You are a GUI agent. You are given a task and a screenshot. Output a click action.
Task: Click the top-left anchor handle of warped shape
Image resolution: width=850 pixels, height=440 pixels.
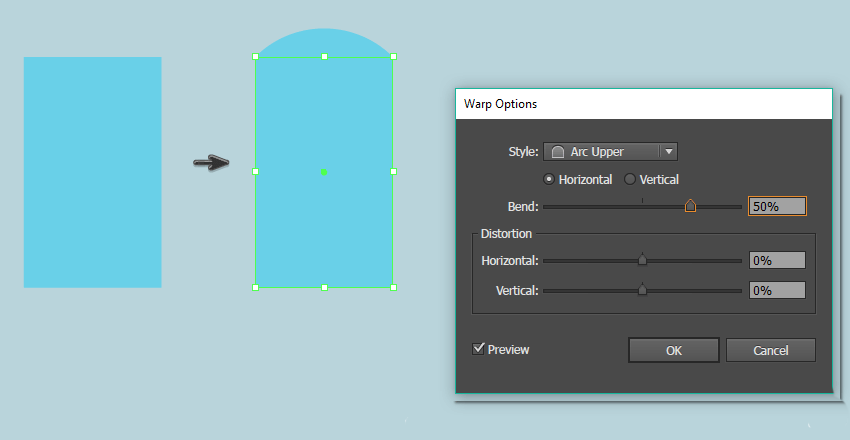[255, 56]
